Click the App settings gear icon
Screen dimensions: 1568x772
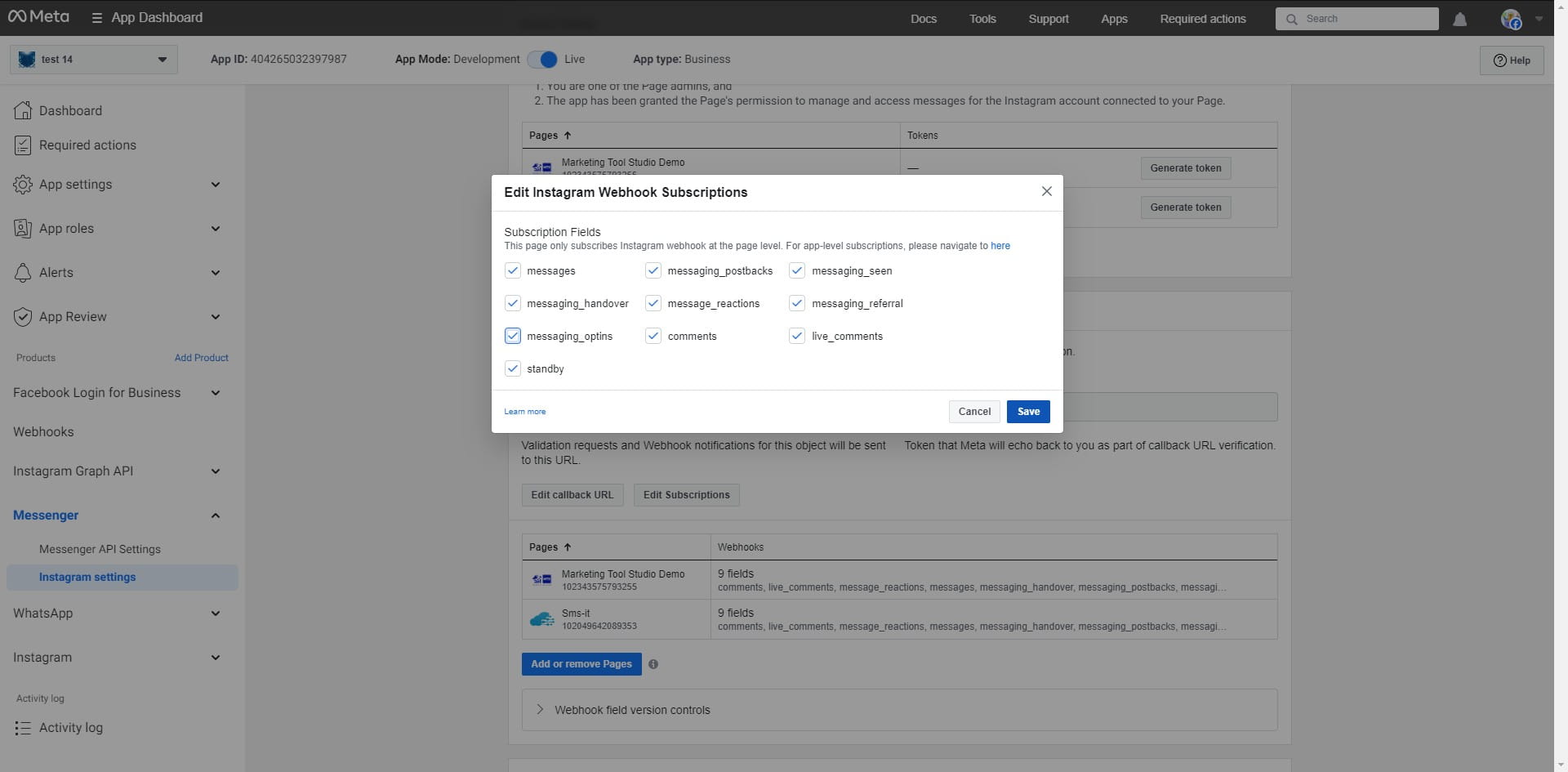coord(23,185)
